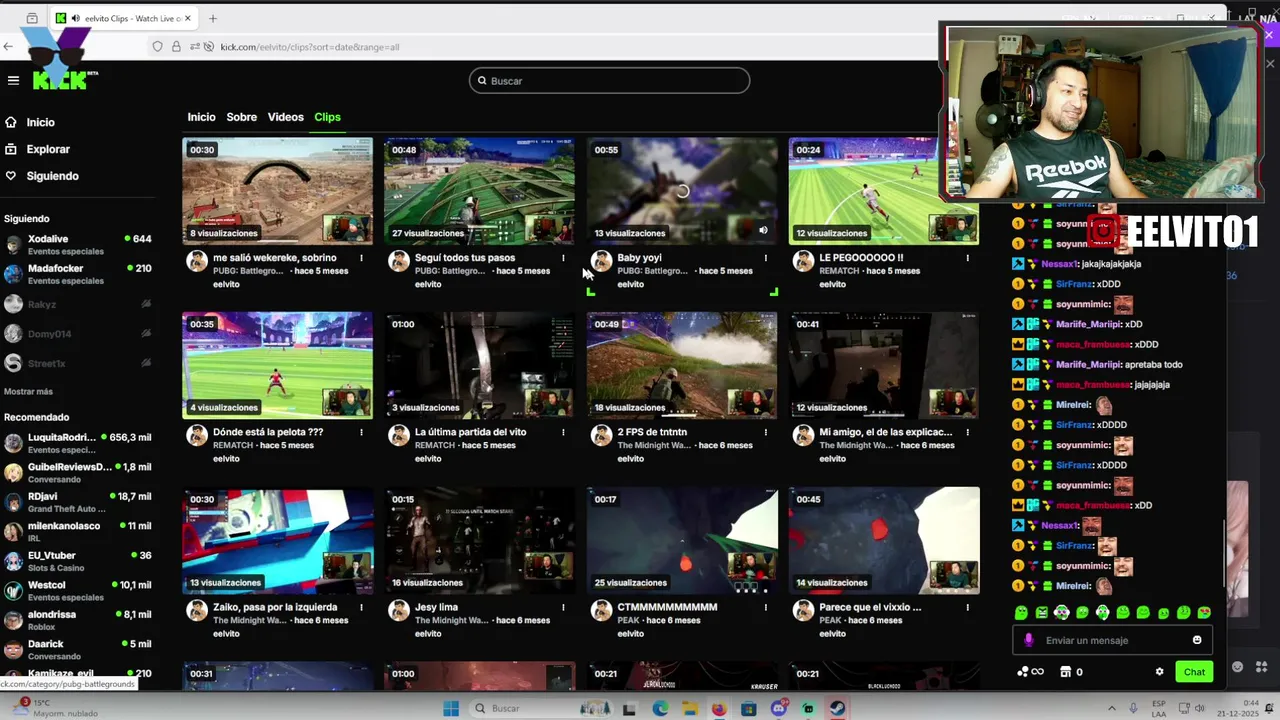1280x720 pixels.
Task: Open options for 'me salió wekereke' clip
Action: (361, 258)
